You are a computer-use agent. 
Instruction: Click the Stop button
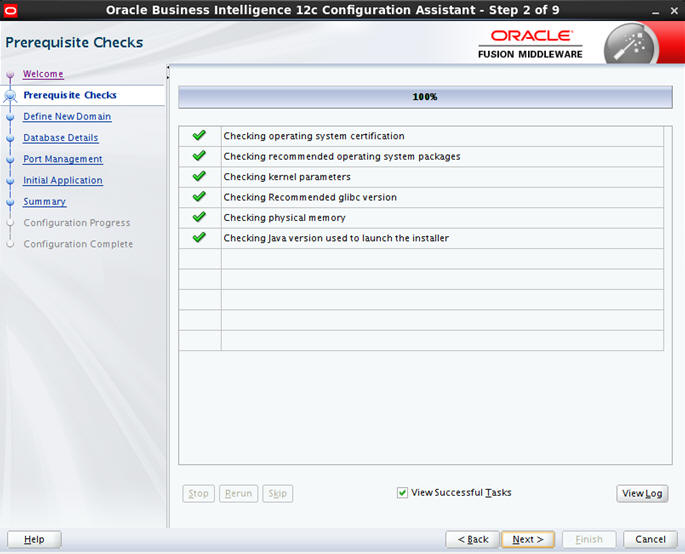pyautogui.click(x=198, y=493)
